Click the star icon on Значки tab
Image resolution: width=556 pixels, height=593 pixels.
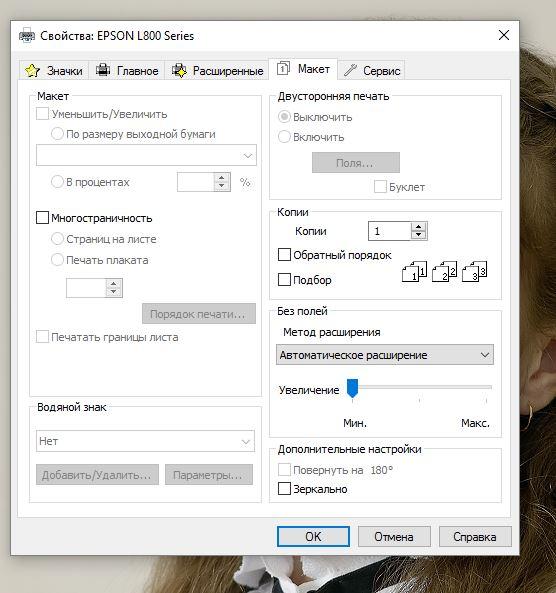(32, 71)
